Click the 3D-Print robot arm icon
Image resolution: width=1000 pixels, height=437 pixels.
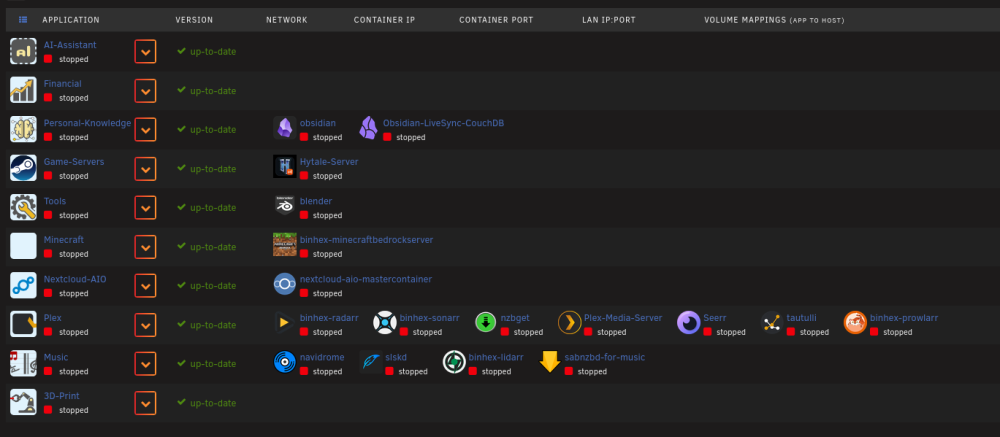(x=23, y=403)
